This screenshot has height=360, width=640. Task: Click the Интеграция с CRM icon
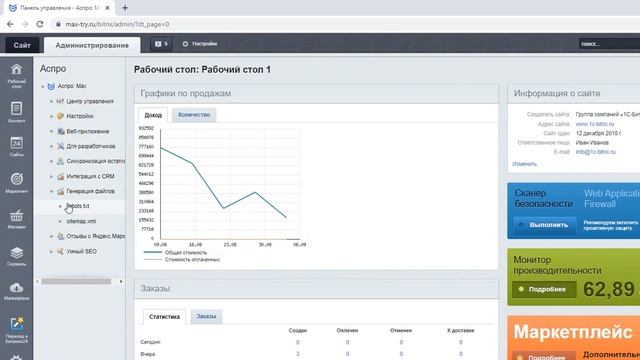(x=60, y=176)
